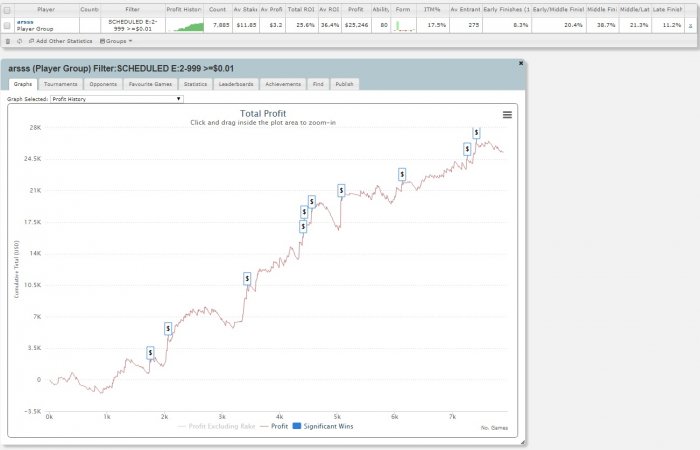Open the Achievements tab
This screenshot has height=450, width=700.
(283, 84)
